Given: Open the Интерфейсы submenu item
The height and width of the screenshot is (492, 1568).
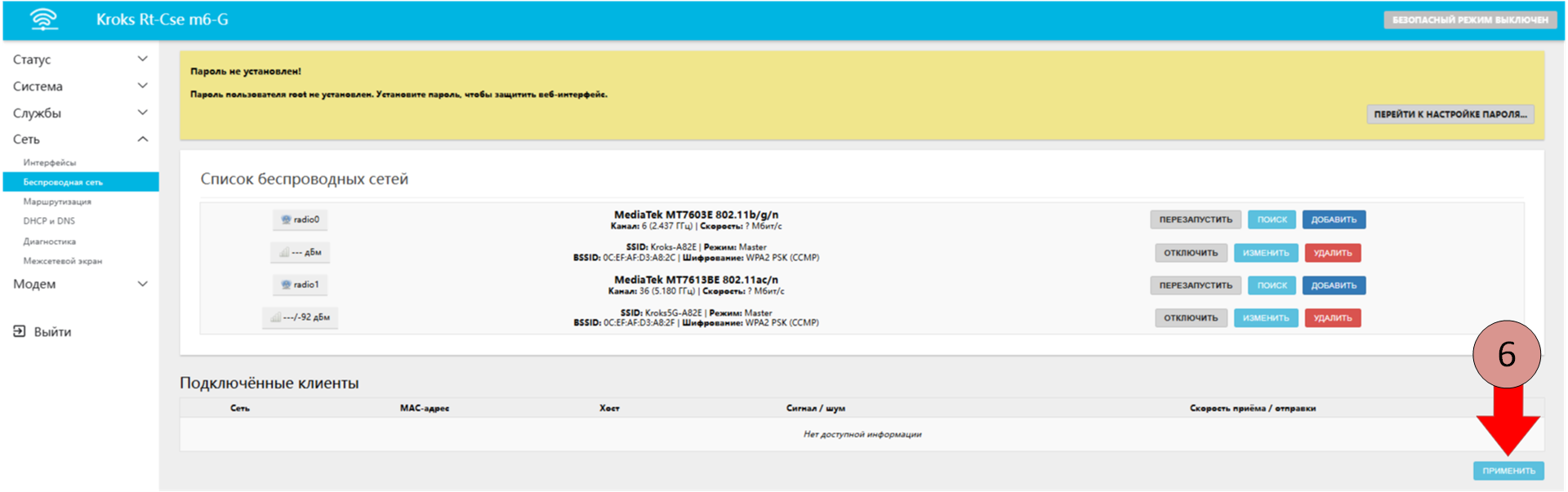Looking at the screenshot, I should coord(50,162).
